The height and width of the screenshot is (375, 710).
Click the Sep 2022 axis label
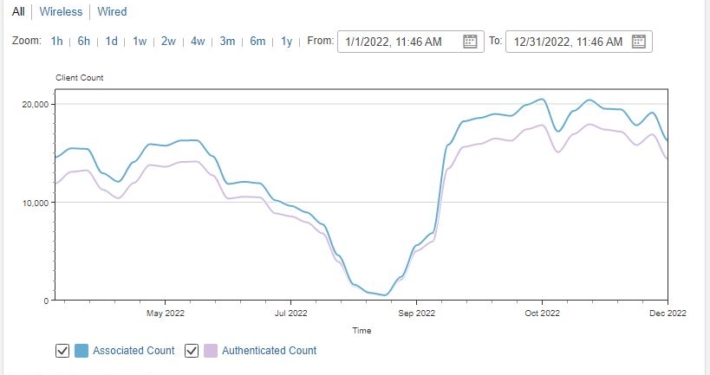point(417,313)
